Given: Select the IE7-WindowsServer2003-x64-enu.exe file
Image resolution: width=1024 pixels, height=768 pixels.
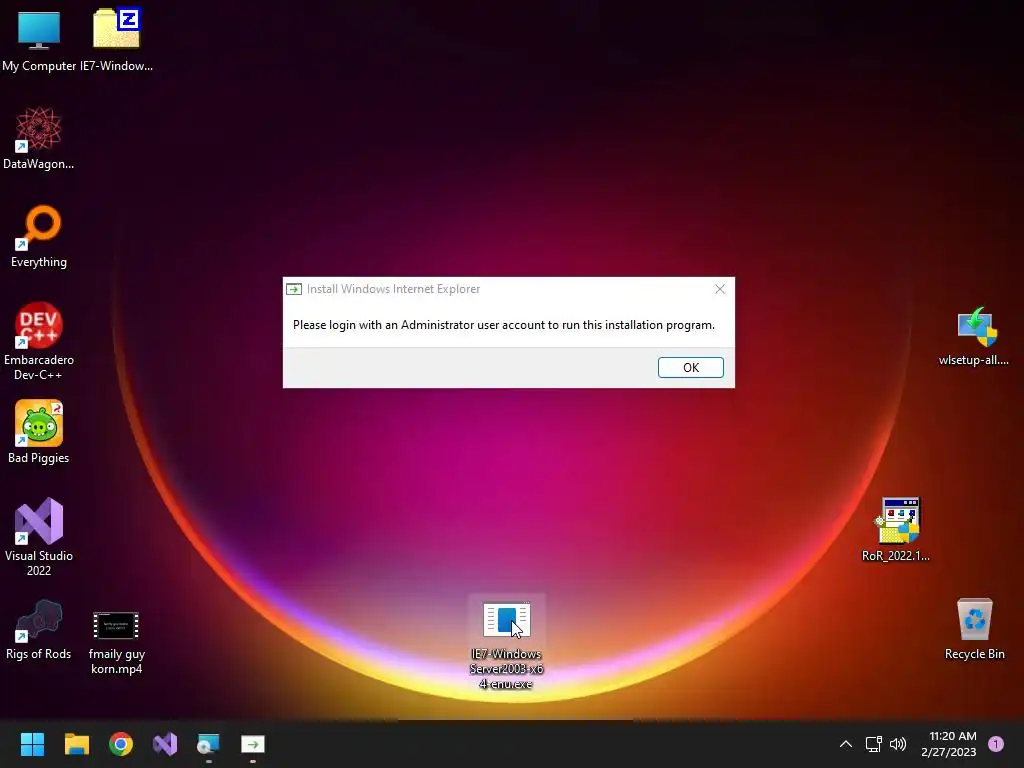Looking at the screenshot, I should [x=506, y=644].
